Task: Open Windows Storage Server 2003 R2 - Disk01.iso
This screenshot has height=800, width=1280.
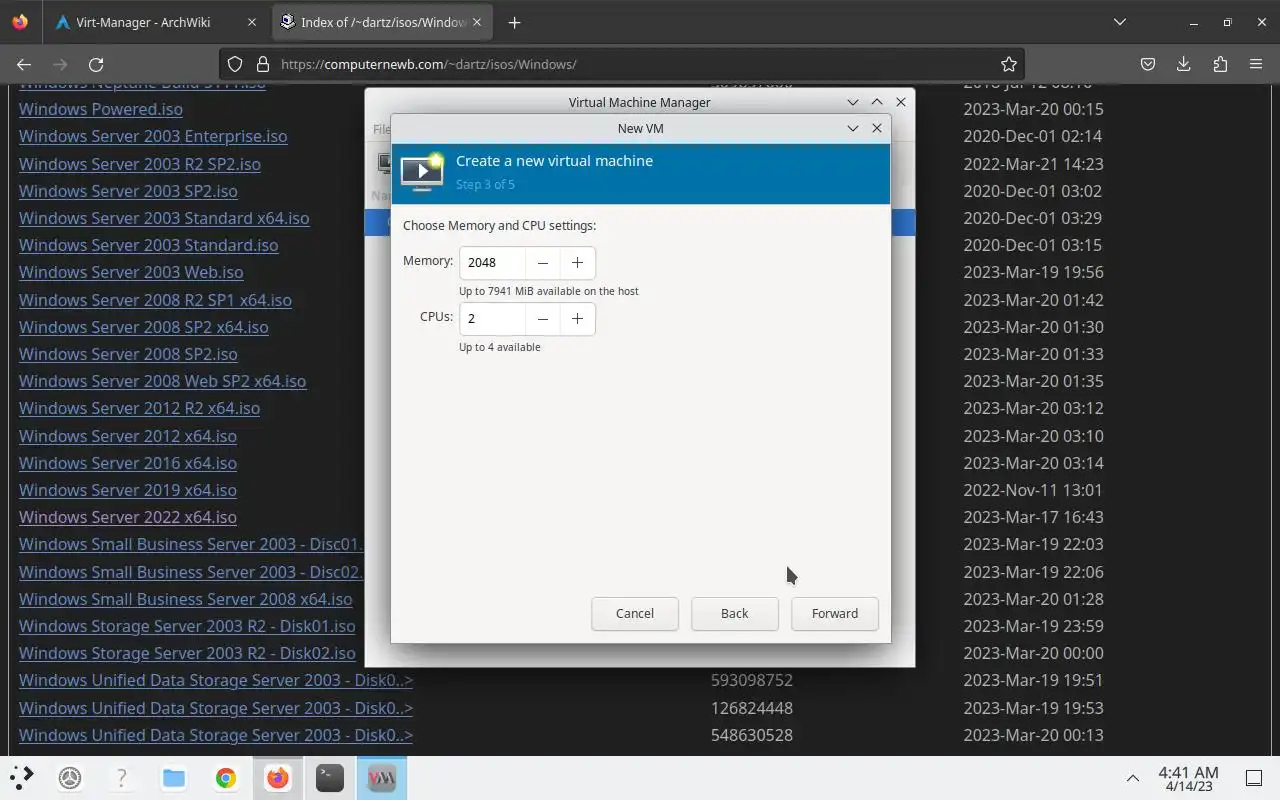Action: coord(187,626)
